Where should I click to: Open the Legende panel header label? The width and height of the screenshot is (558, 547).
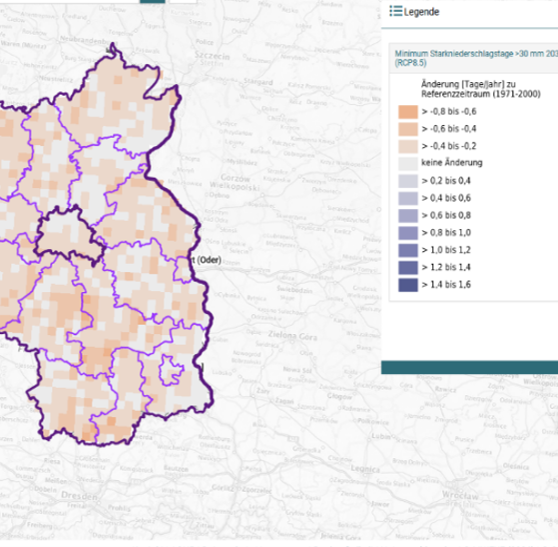[421, 12]
